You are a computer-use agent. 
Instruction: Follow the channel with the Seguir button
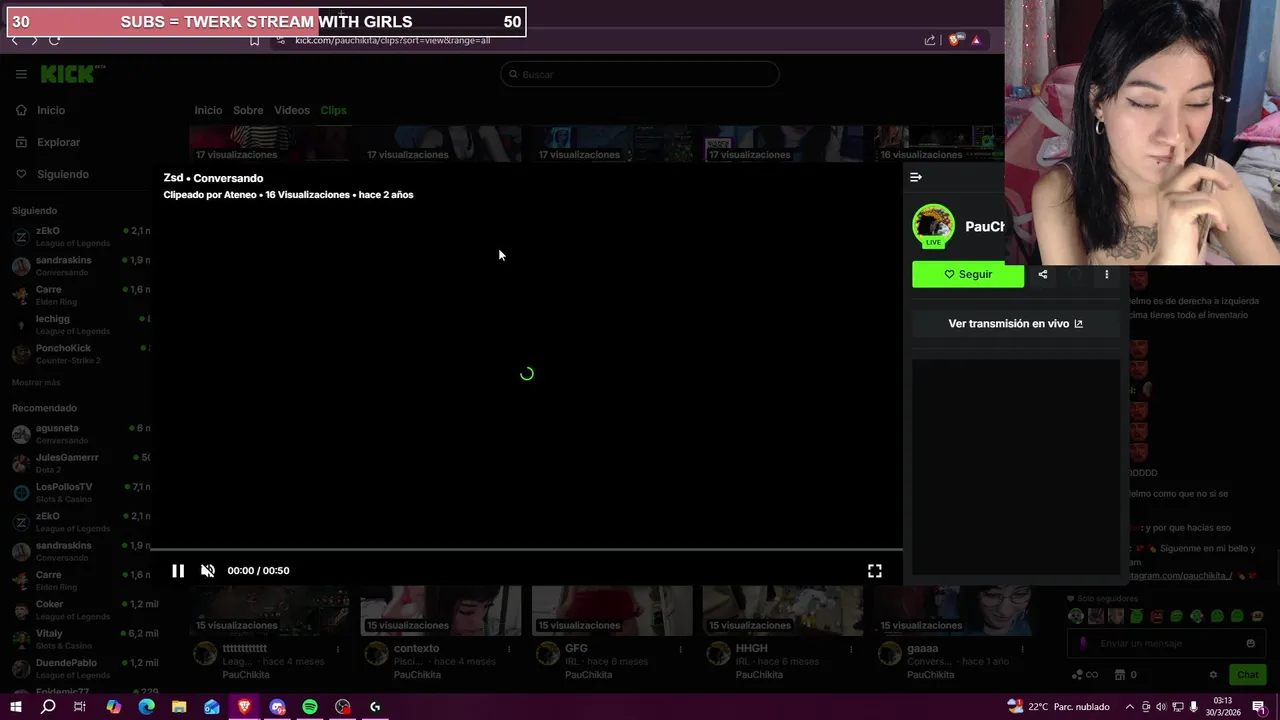click(968, 274)
